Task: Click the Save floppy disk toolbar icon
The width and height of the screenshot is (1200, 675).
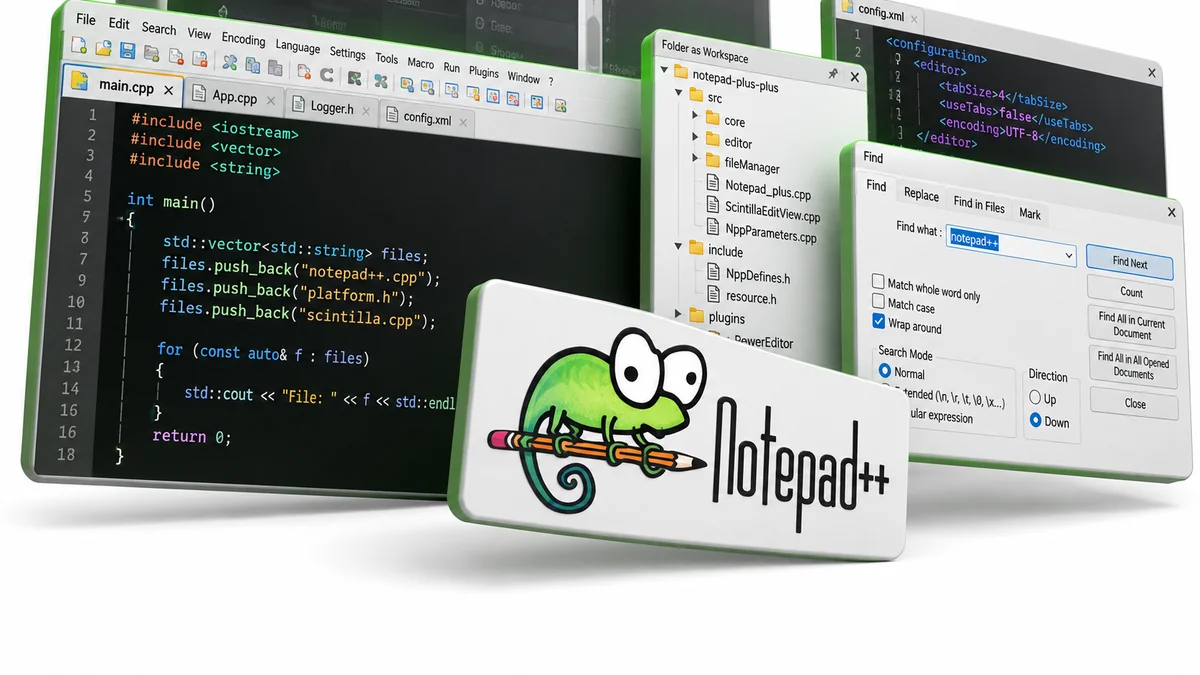Action: pos(127,50)
